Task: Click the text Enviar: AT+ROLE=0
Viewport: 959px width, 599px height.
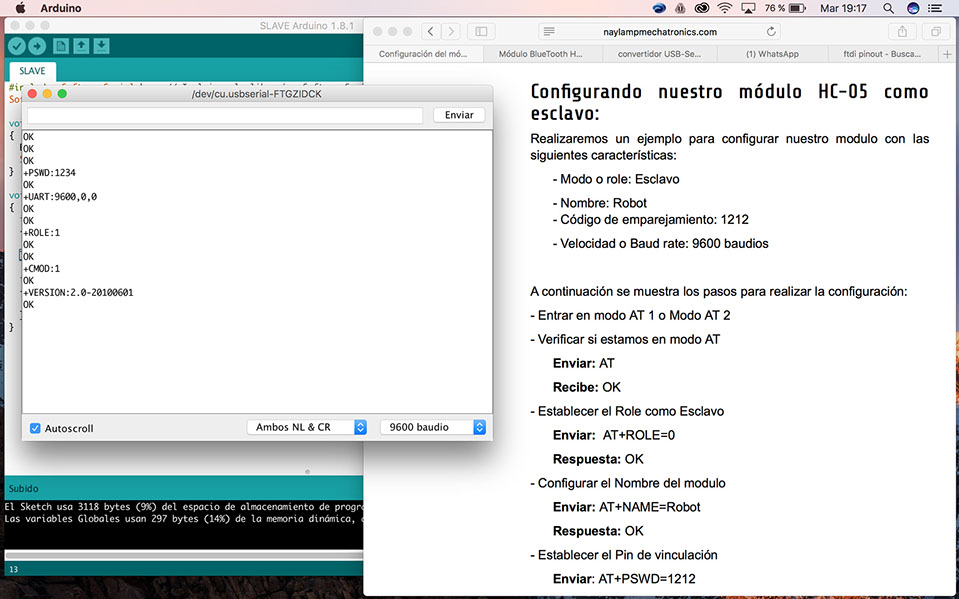Action: coord(614,435)
